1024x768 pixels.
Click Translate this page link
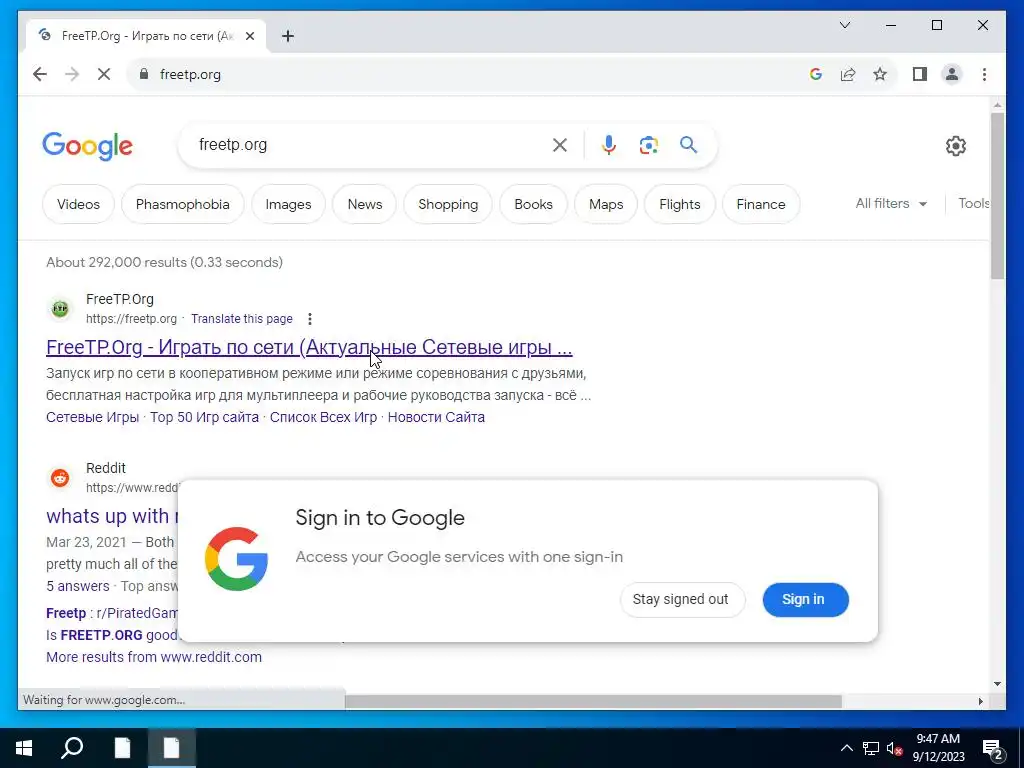point(242,319)
